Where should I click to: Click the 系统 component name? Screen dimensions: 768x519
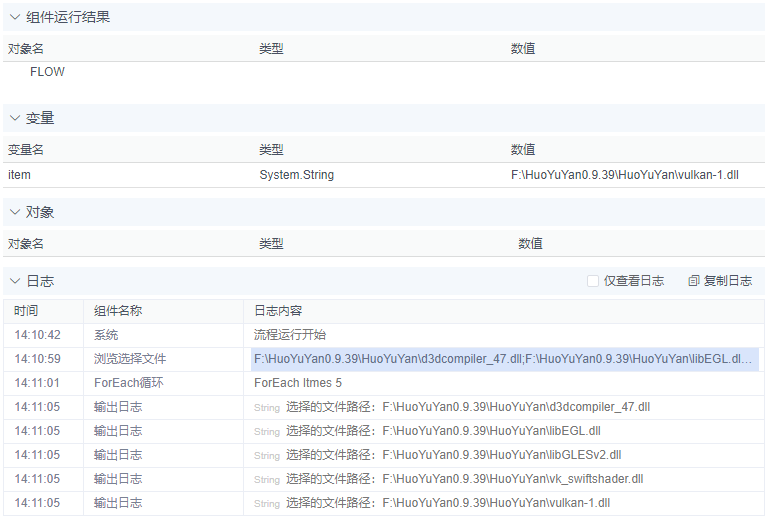point(106,335)
